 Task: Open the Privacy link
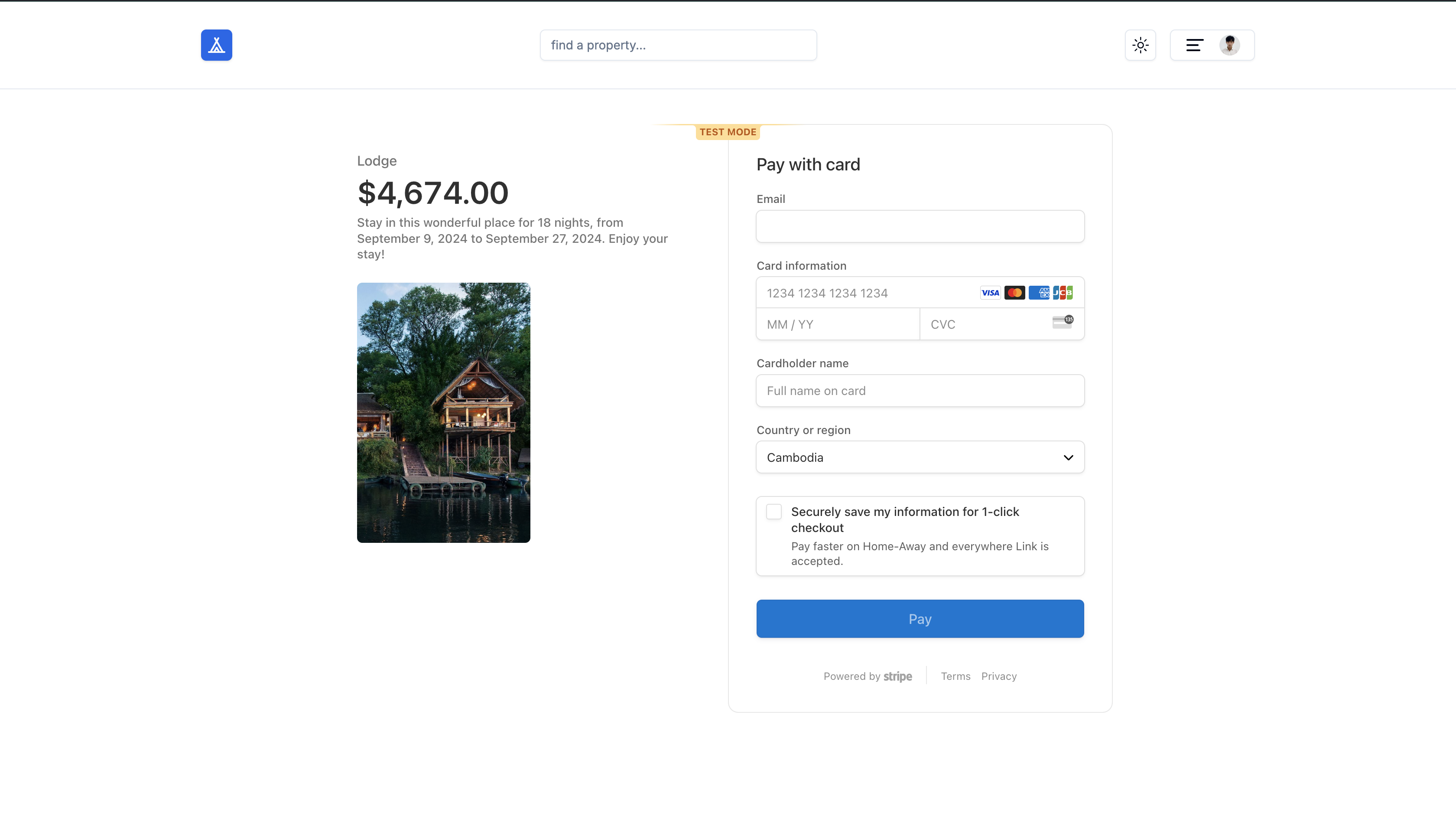999,676
